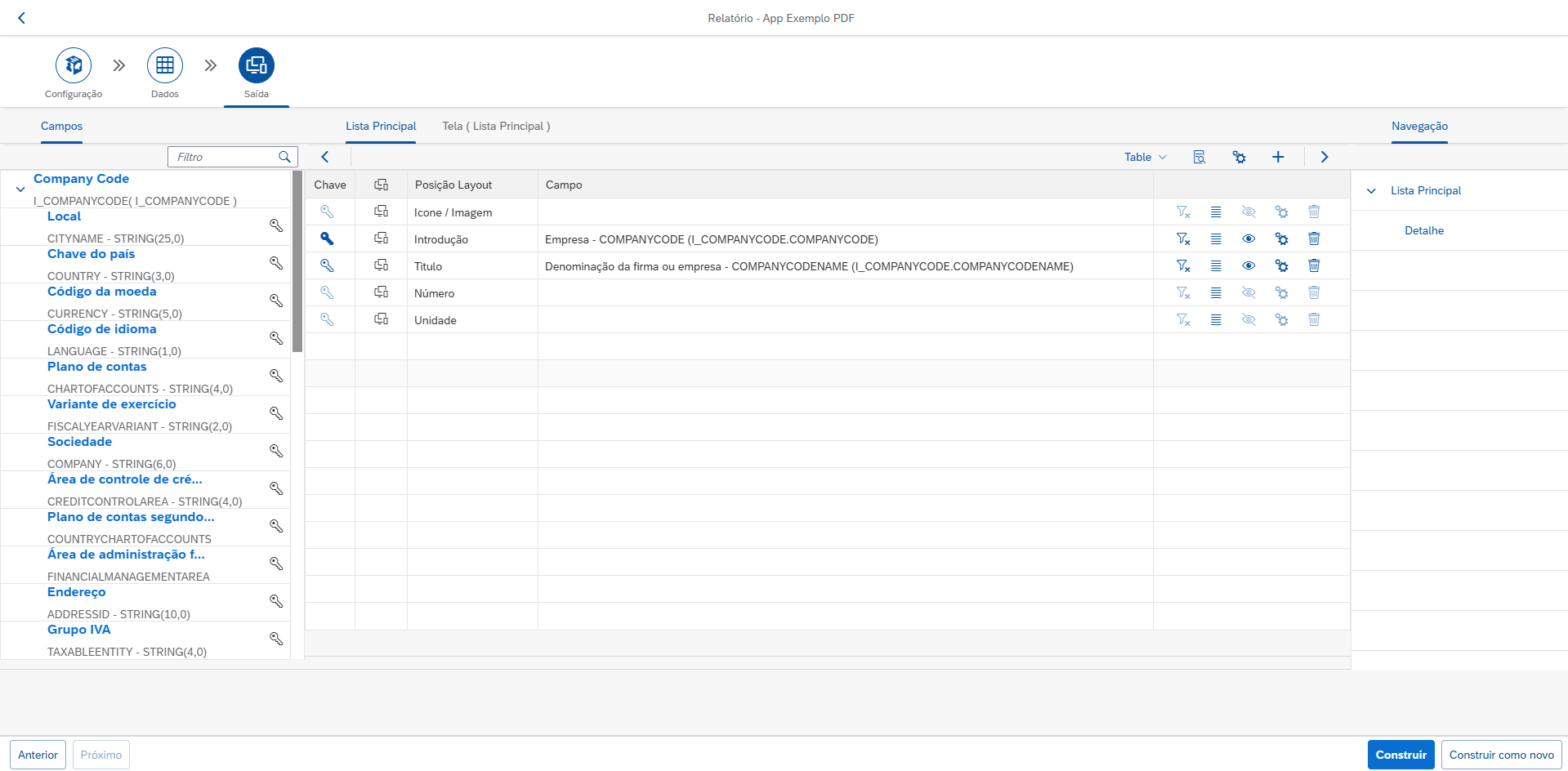The height and width of the screenshot is (771, 1568).
Task: Click the key icon next to Chave do país
Action: pos(276,263)
